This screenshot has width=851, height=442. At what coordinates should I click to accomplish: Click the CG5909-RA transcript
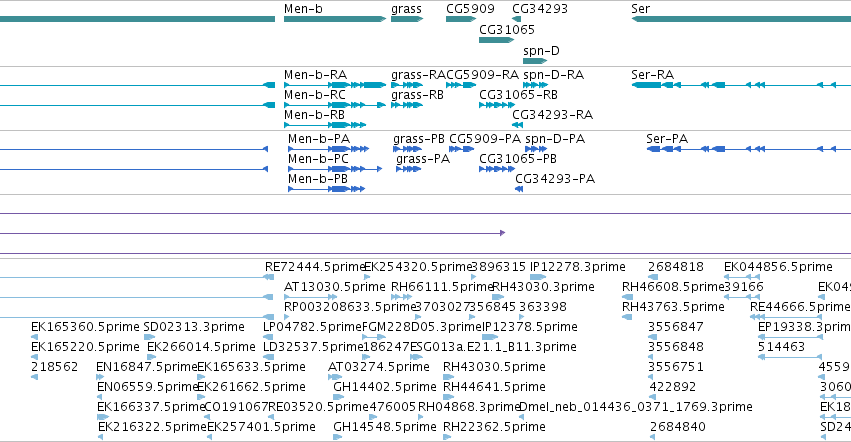461,85
